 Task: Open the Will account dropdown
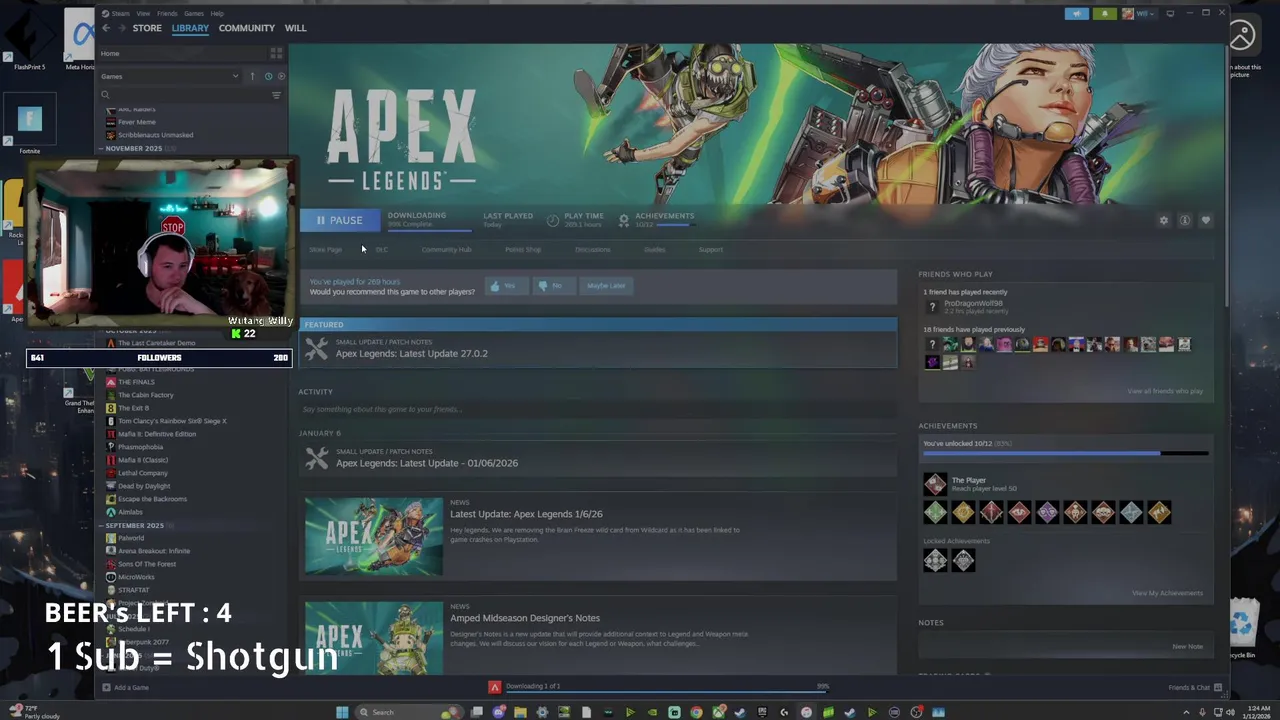tap(1139, 13)
